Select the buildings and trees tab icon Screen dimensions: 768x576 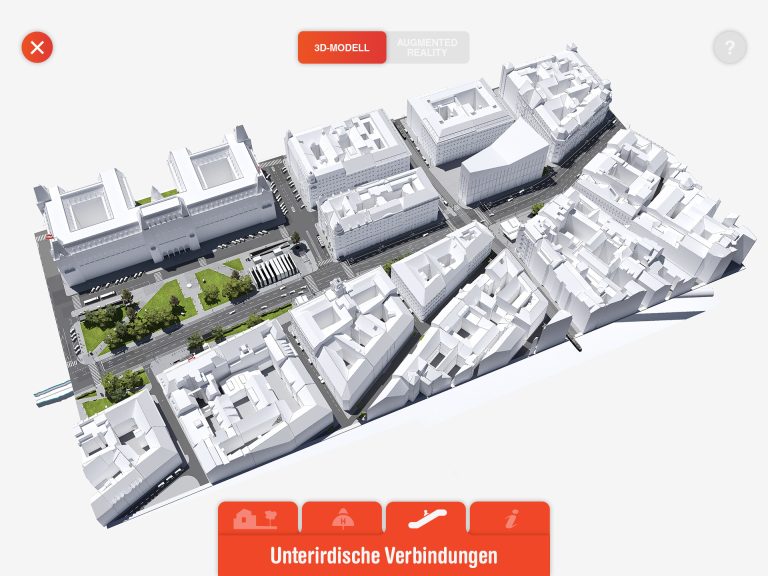(258, 518)
